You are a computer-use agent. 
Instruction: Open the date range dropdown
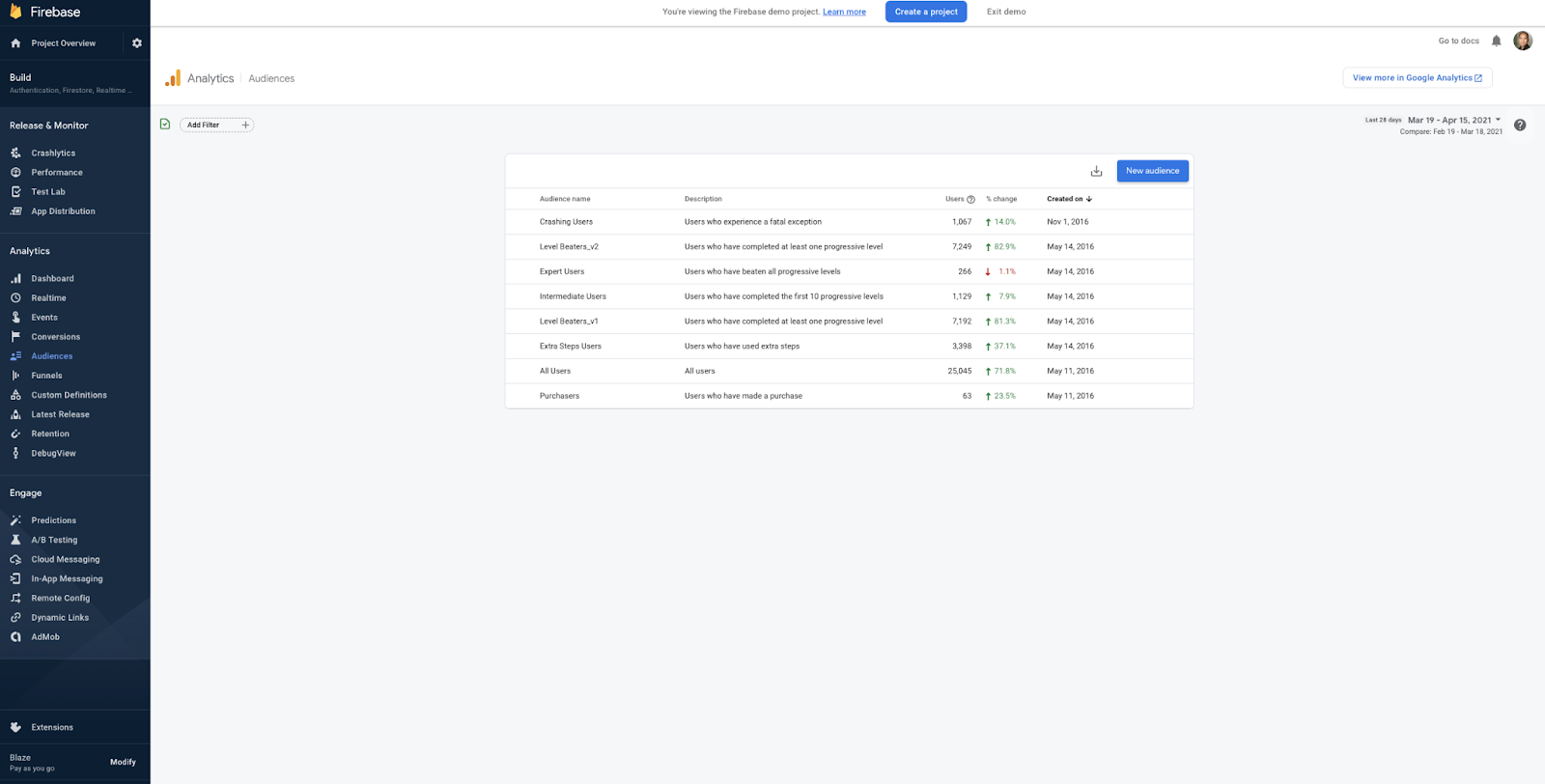pos(1454,121)
